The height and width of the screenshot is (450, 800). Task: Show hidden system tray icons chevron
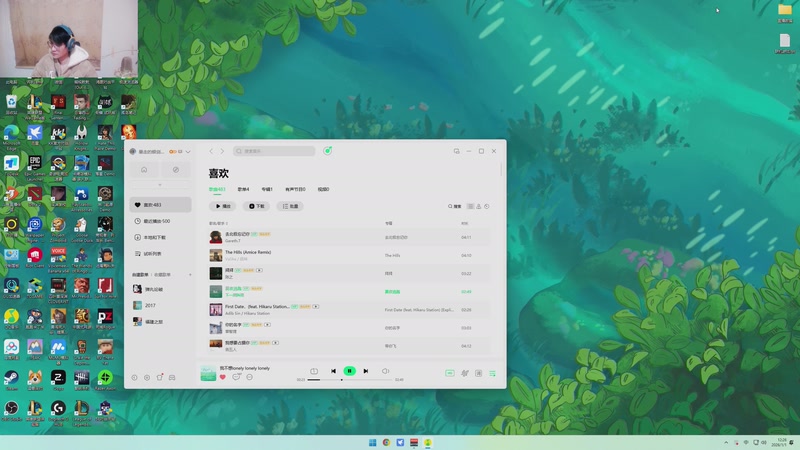pyautogui.click(x=726, y=442)
